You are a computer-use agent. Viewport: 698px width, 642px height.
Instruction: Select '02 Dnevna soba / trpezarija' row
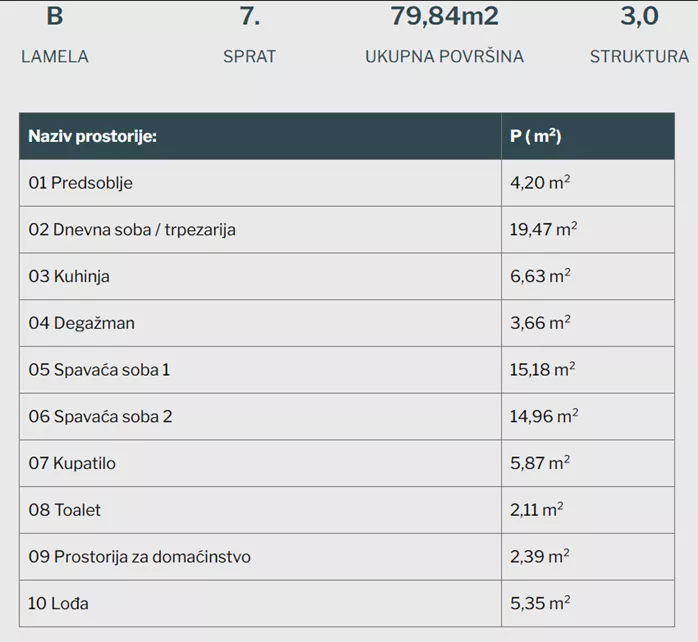[x=132, y=230]
